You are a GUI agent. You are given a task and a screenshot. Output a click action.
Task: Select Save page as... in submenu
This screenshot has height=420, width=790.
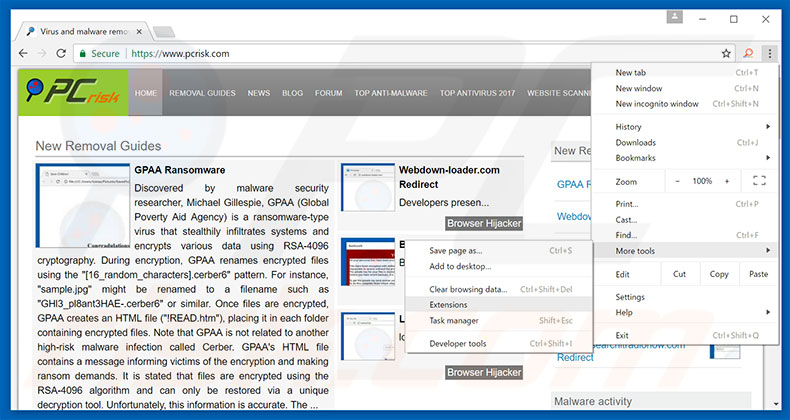pyautogui.click(x=499, y=251)
